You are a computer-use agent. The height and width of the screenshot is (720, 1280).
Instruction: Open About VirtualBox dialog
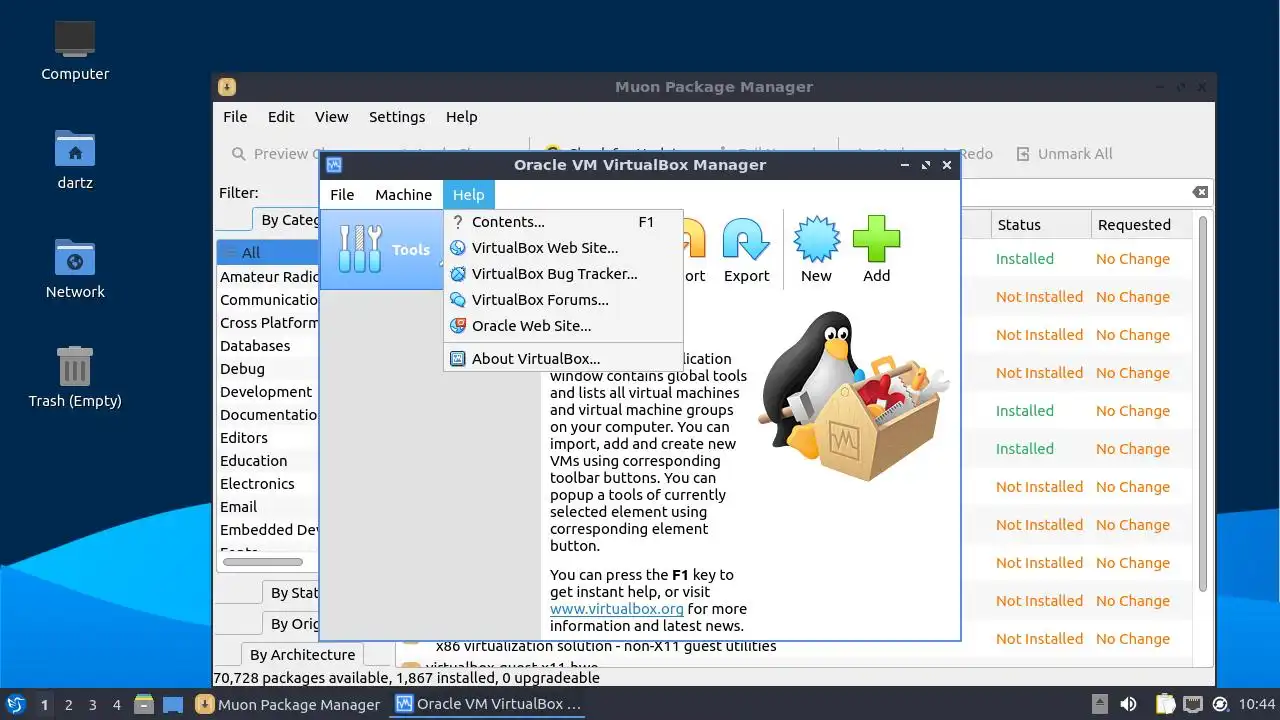click(563, 359)
